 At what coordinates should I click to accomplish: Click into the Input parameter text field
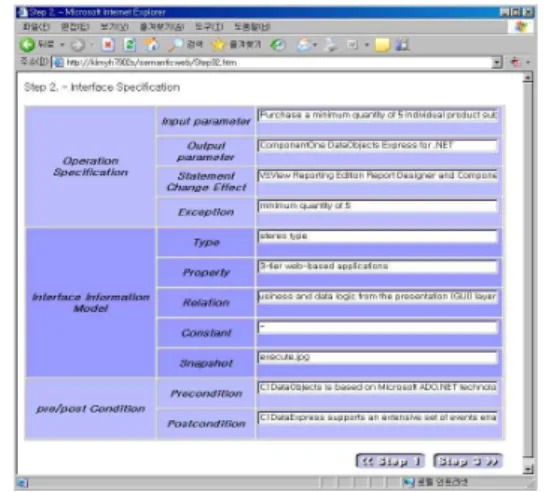[377, 115]
